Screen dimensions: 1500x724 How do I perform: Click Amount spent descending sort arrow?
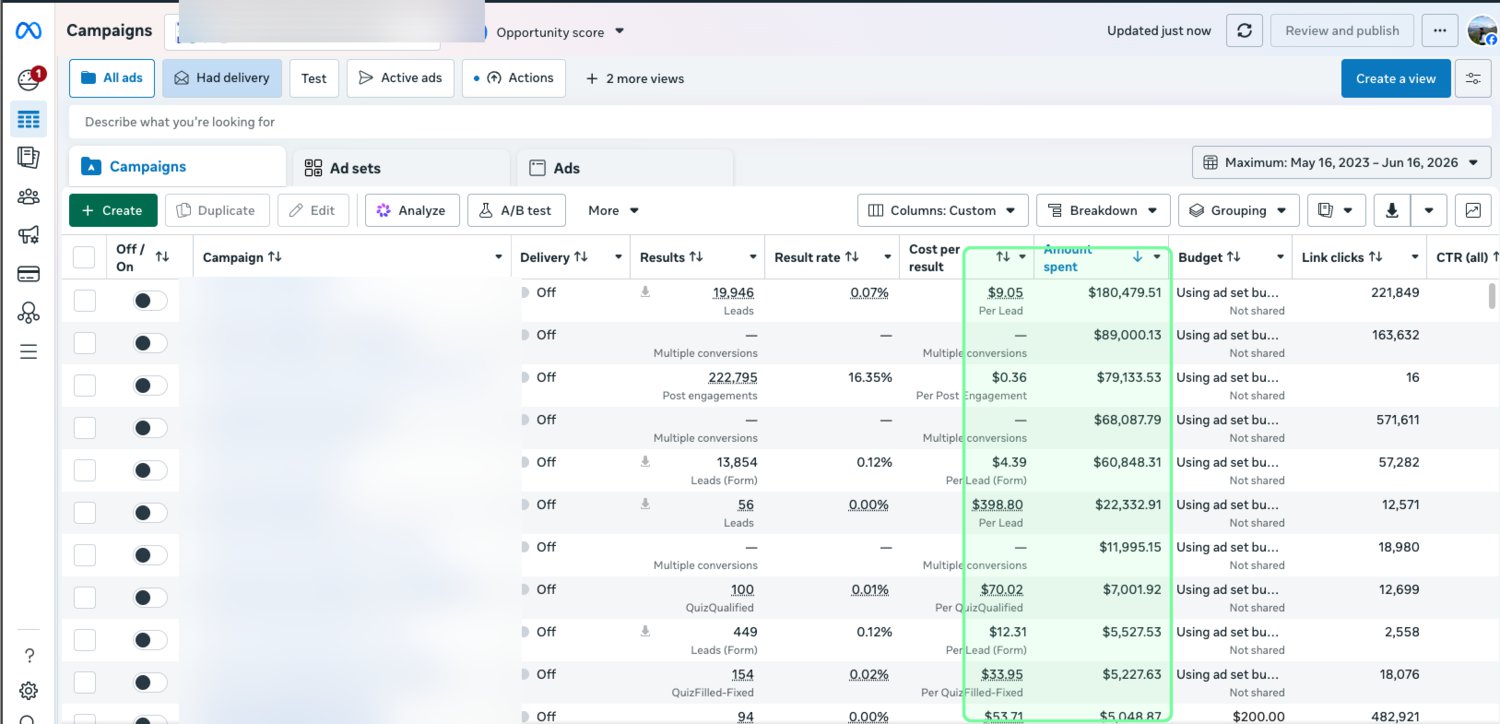pos(1137,257)
